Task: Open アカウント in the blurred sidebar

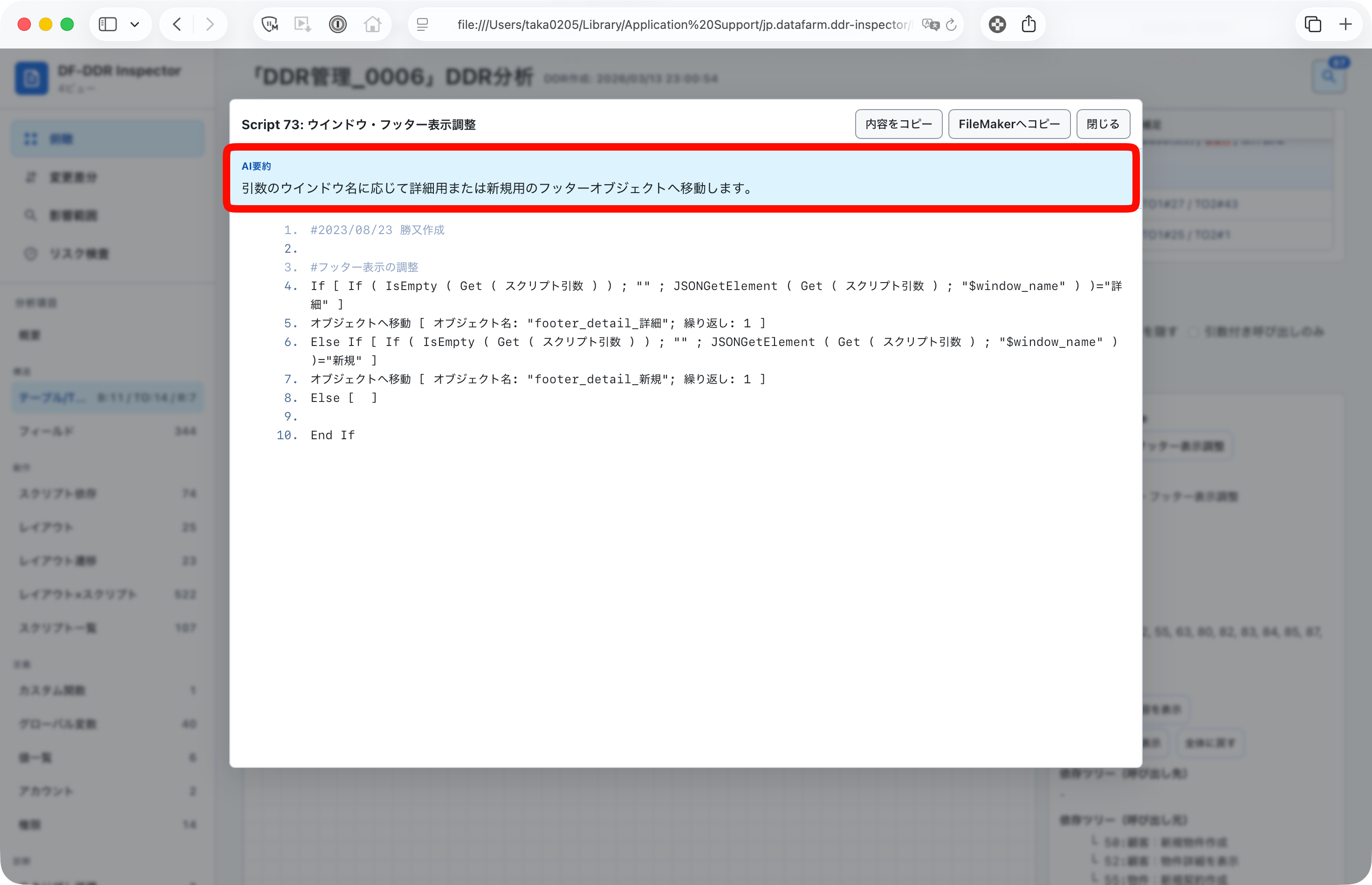Action: (107, 791)
